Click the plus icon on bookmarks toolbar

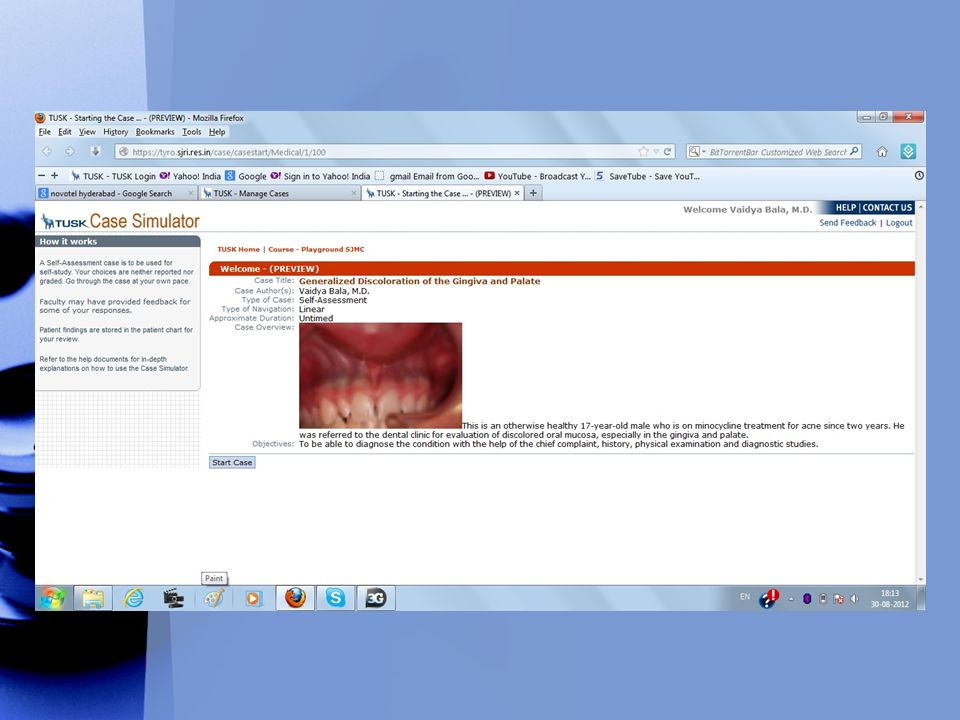(x=54, y=176)
